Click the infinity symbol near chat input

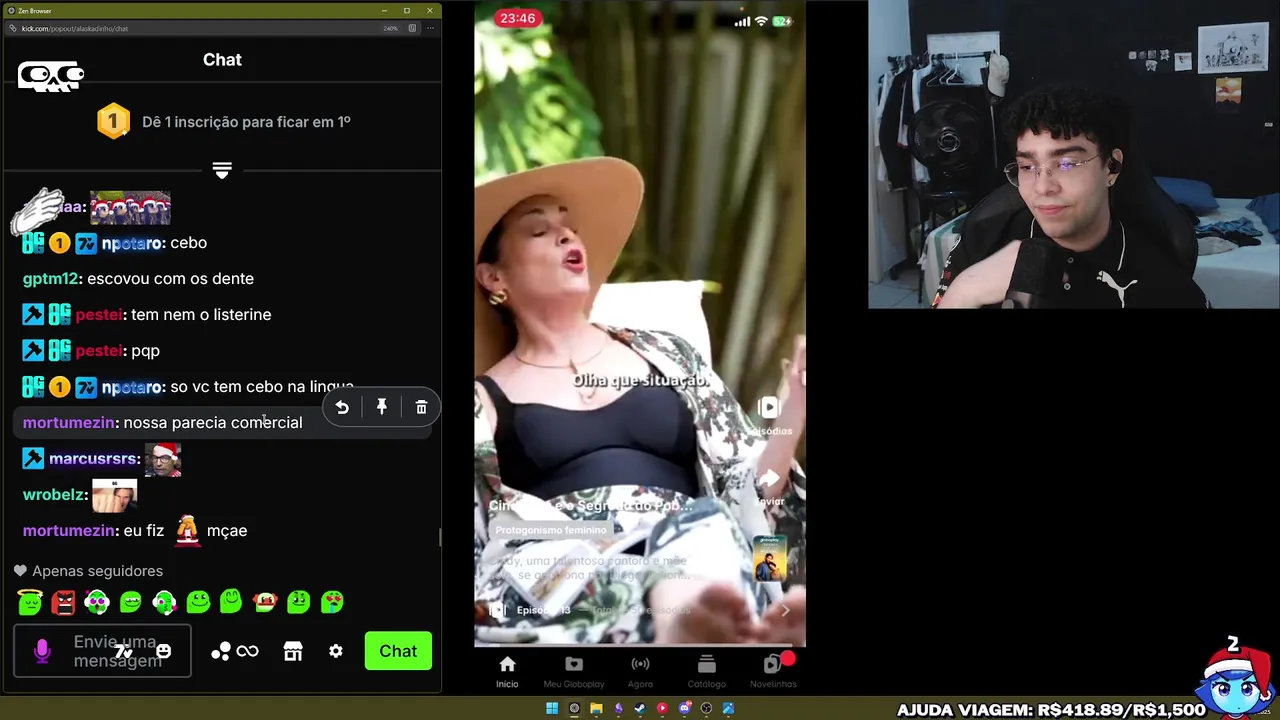tap(247, 651)
